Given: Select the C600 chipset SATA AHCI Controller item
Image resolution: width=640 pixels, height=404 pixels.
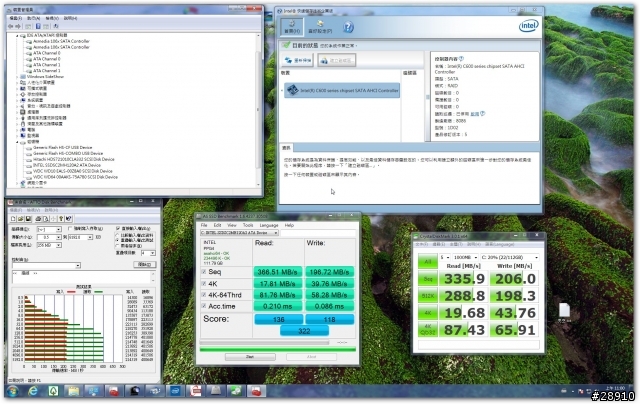Looking at the screenshot, I should (x=342, y=90).
